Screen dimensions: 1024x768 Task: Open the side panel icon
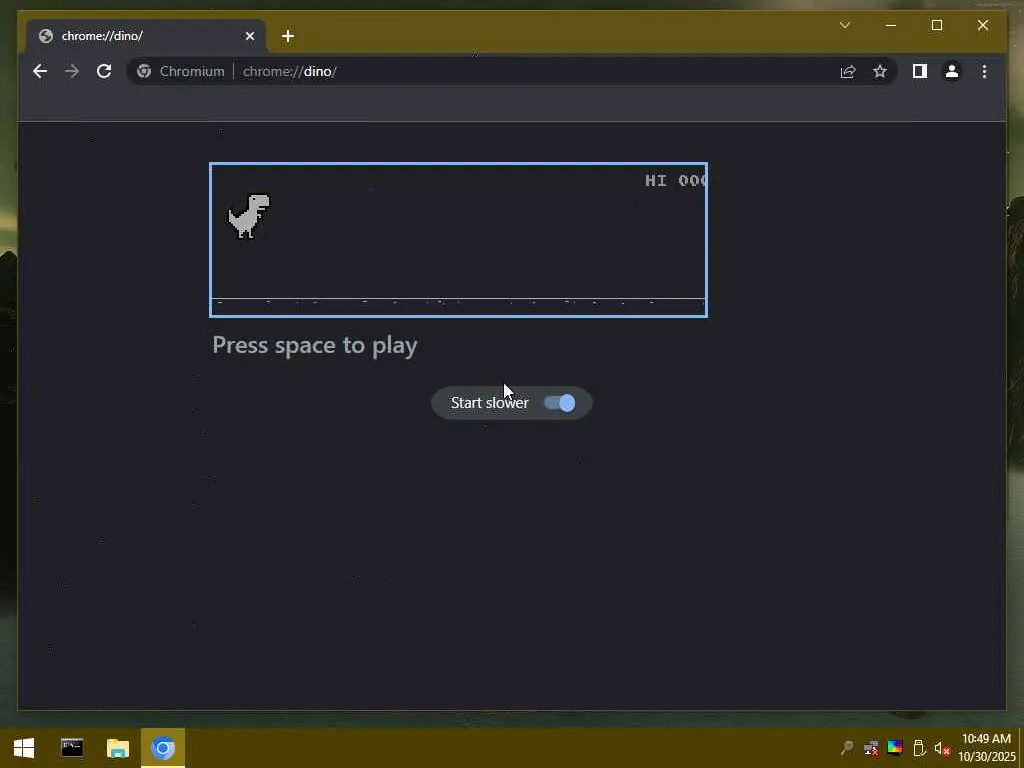coord(920,71)
